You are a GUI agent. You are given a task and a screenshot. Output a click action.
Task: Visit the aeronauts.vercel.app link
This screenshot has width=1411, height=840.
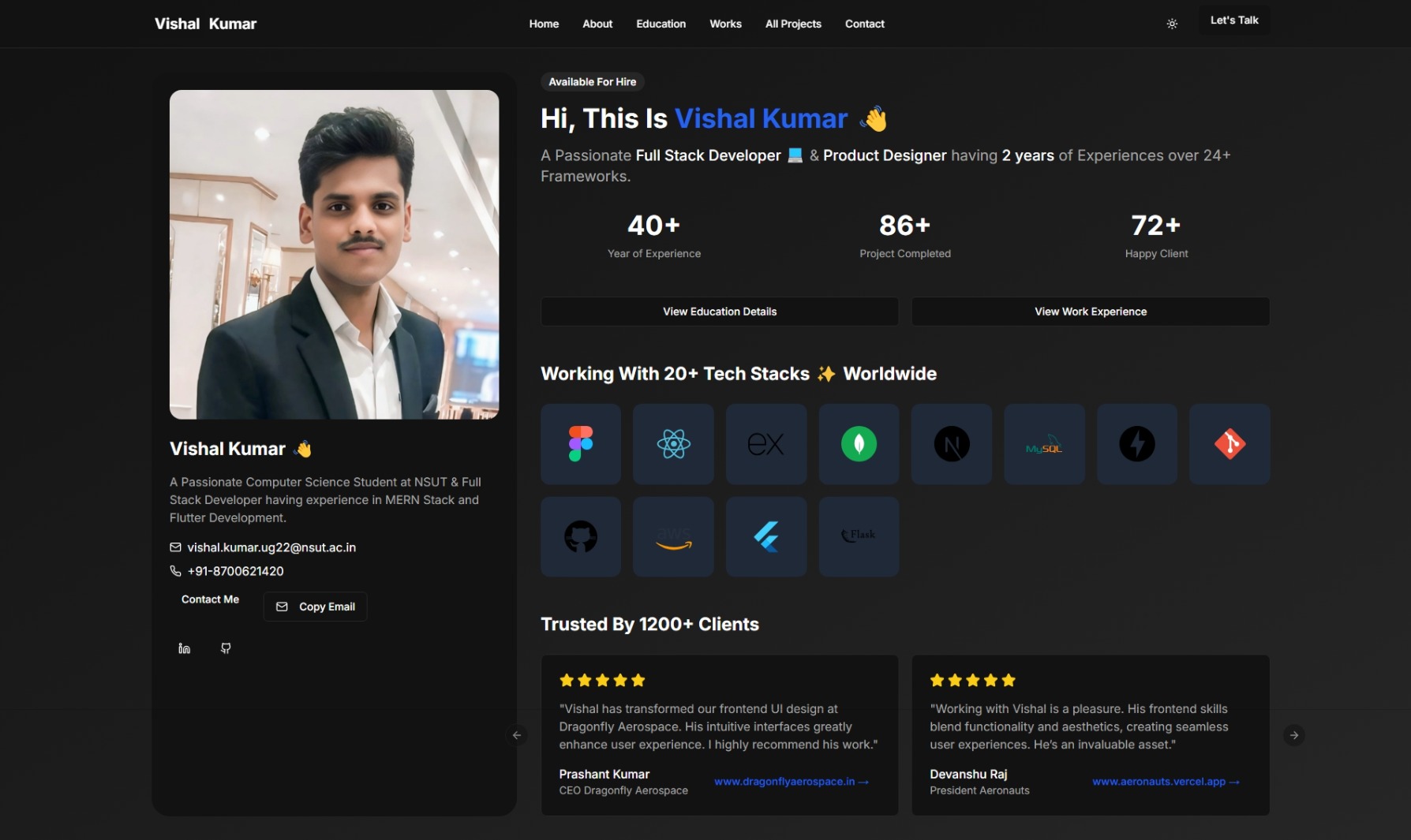[1164, 782]
